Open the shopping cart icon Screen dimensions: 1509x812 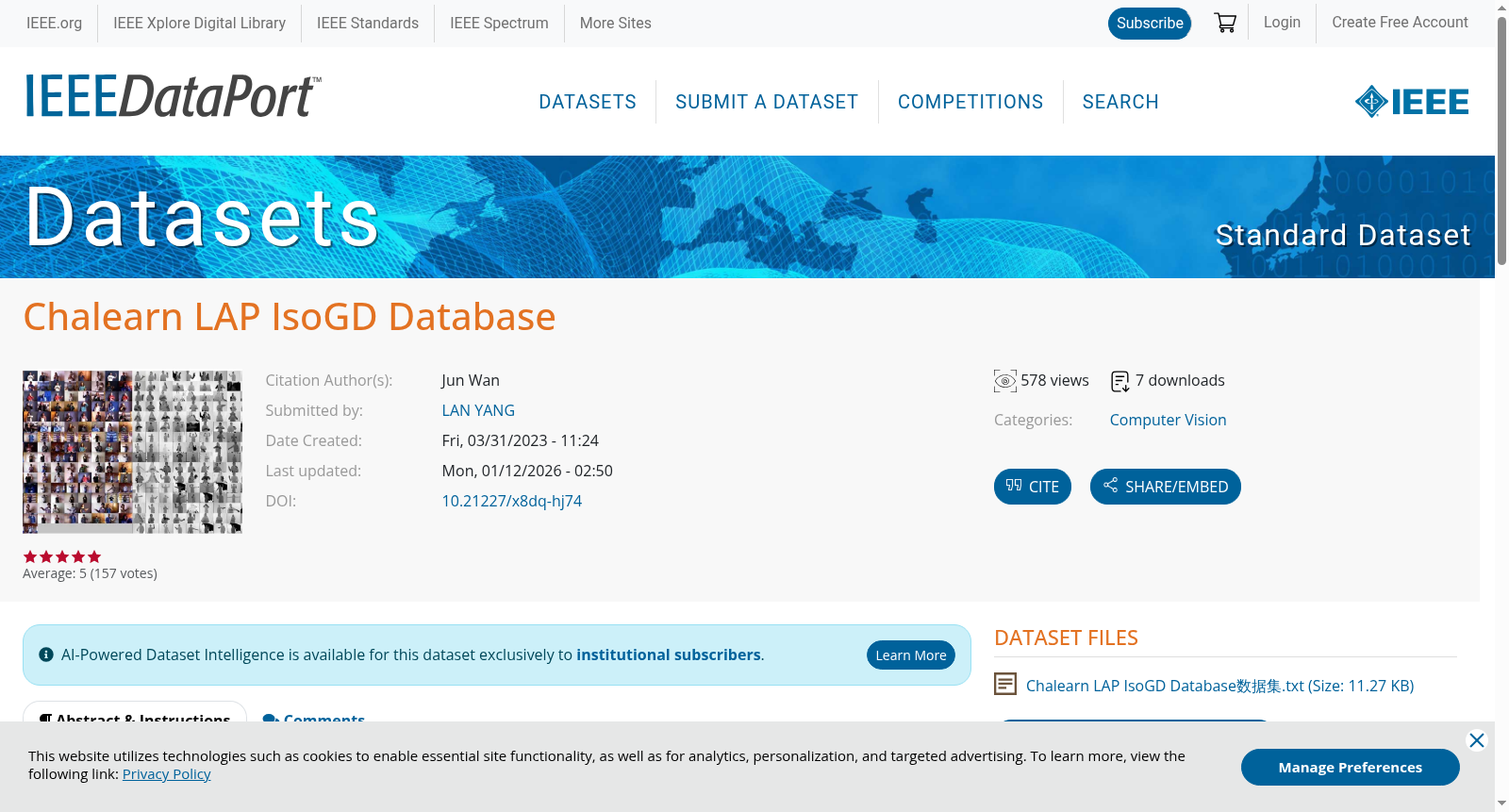click(x=1225, y=23)
